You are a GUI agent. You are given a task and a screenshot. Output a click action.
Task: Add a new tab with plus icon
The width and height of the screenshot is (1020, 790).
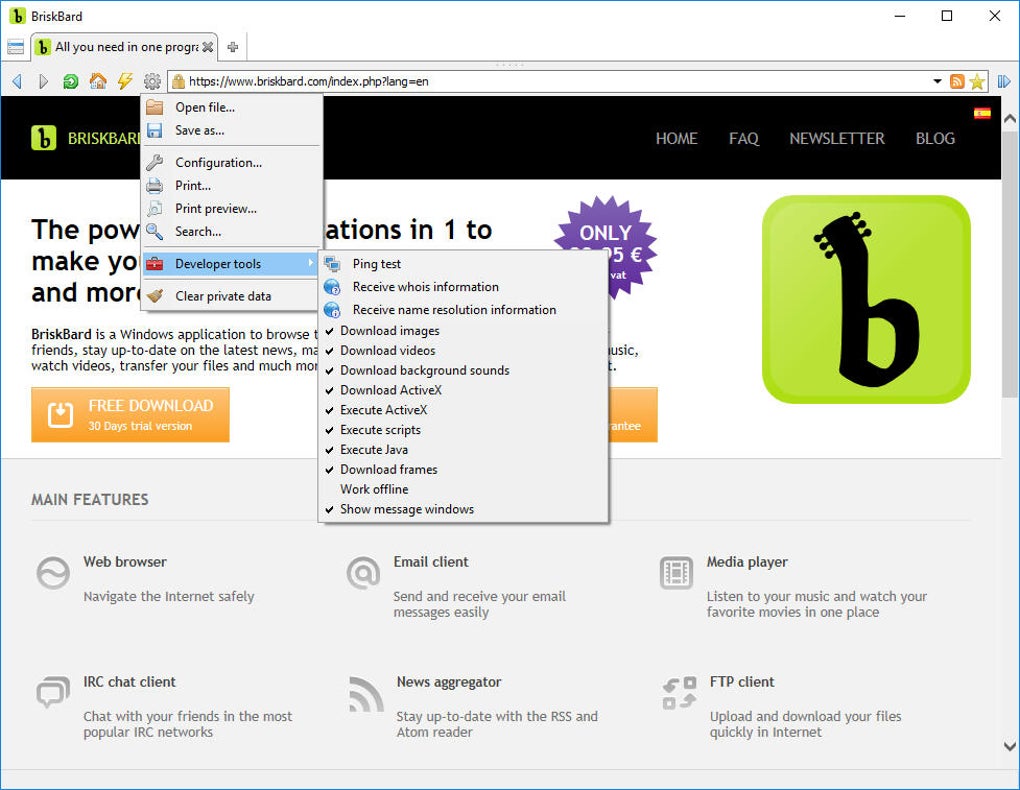click(x=232, y=47)
